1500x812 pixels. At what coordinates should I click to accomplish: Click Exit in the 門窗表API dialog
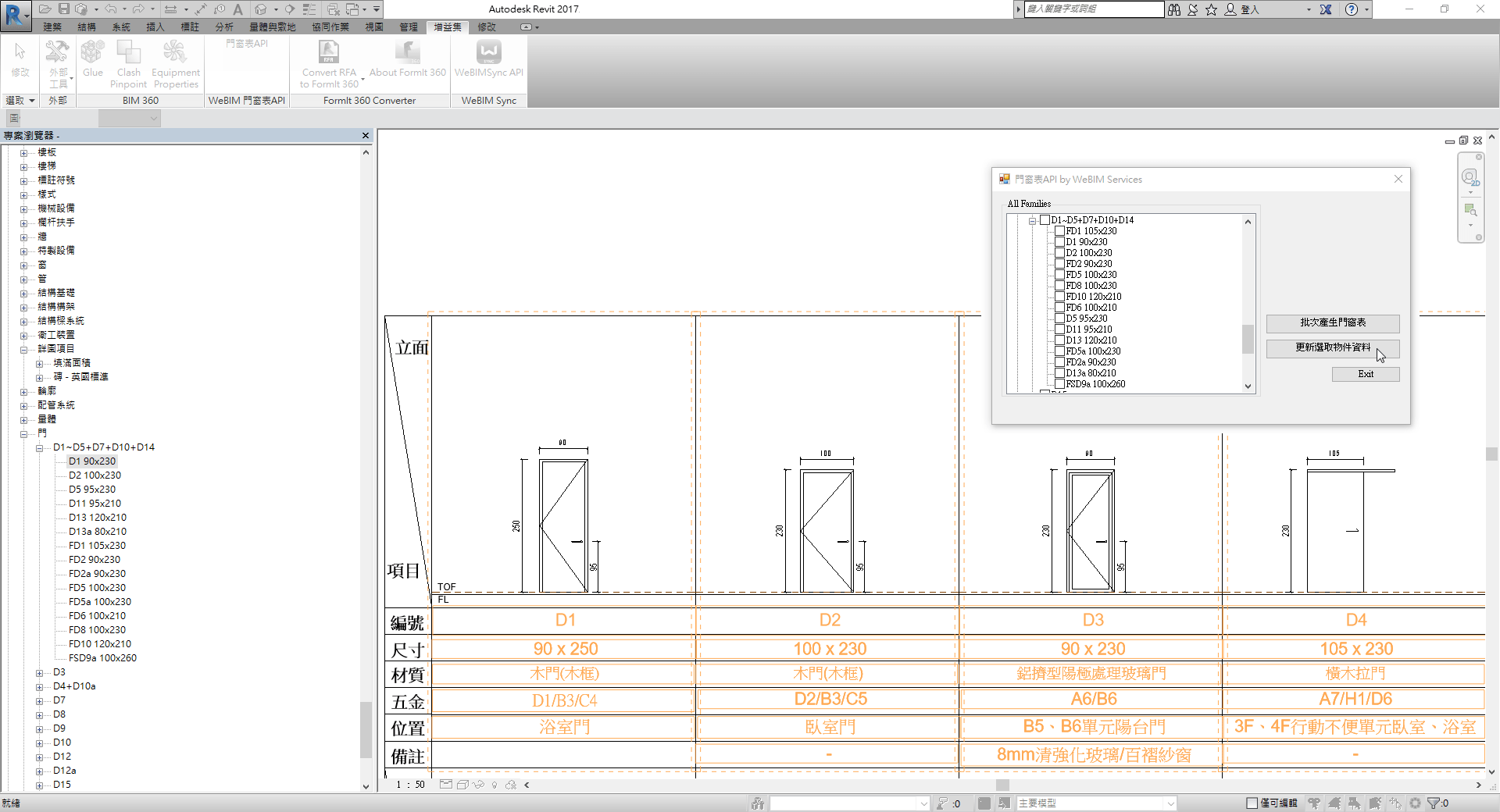[x=1365, y=374]
